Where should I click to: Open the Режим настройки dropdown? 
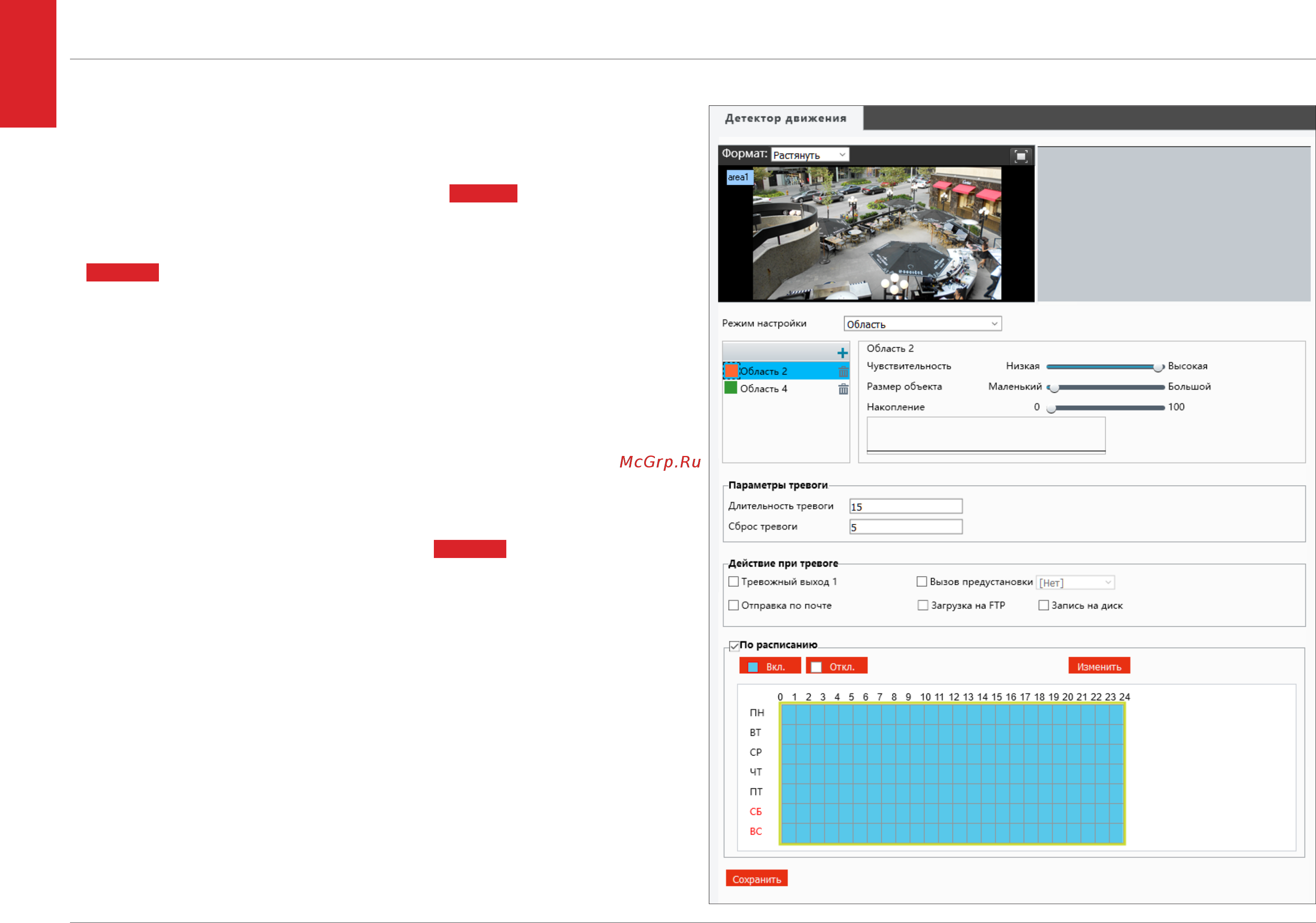coord(922,324)
